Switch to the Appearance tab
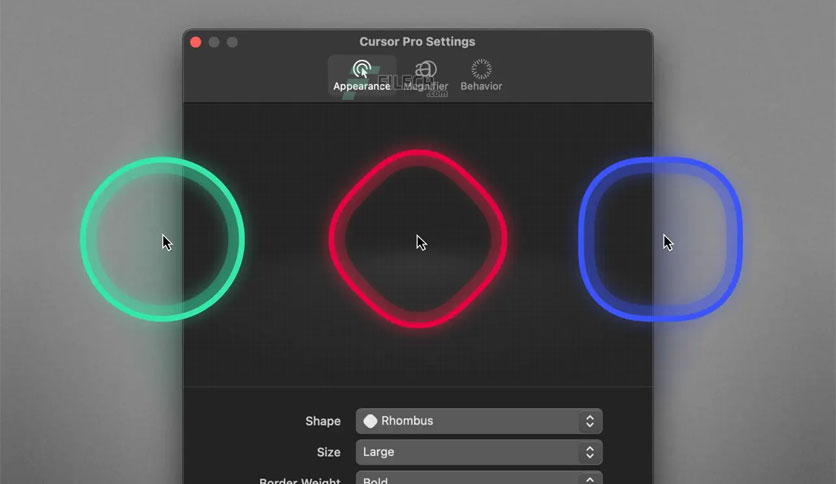Image resolution: width=836 pixels, height=484 pixels. (361, 75)
